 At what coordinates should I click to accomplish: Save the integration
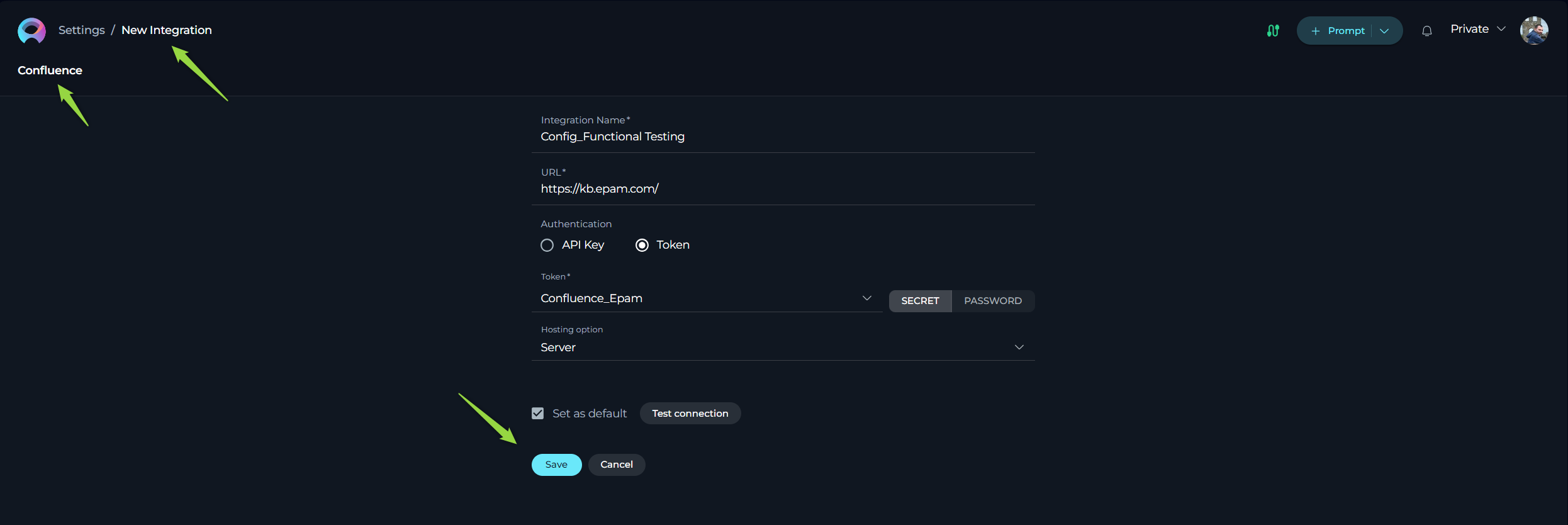coord(556,465)
